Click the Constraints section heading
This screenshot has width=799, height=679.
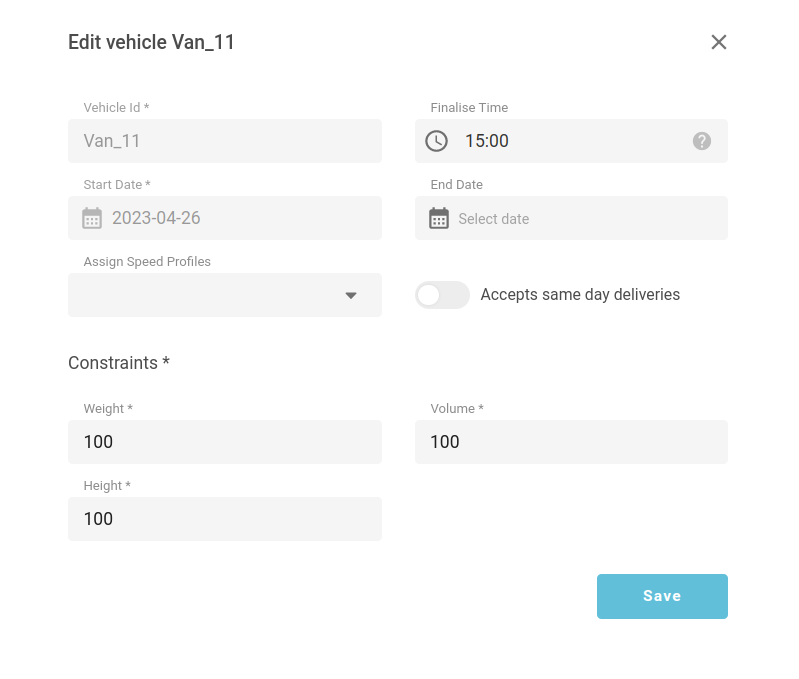pos(118,363)
